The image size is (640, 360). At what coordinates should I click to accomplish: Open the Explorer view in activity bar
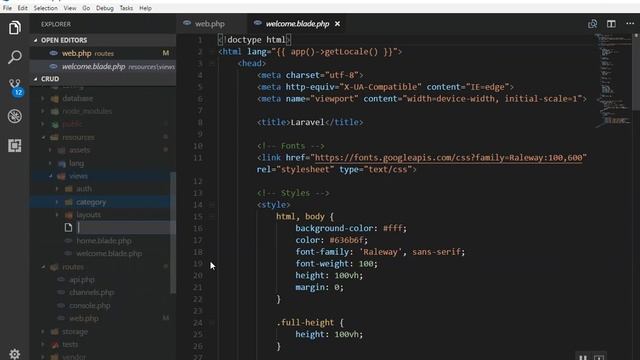click(15, 28)
